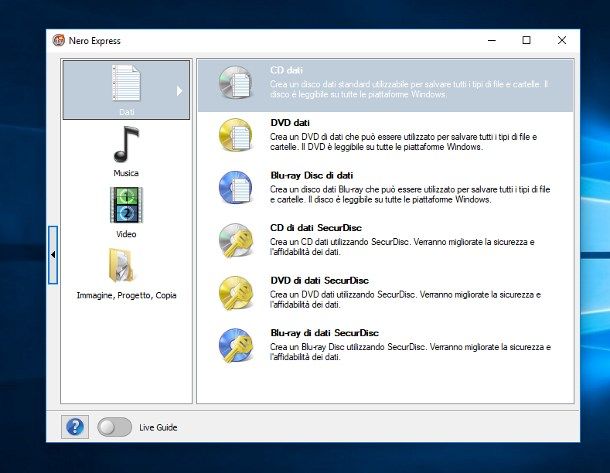Screen dimensions: 610x473
Task: Select the CD dati heading
Action: (286, 70)
